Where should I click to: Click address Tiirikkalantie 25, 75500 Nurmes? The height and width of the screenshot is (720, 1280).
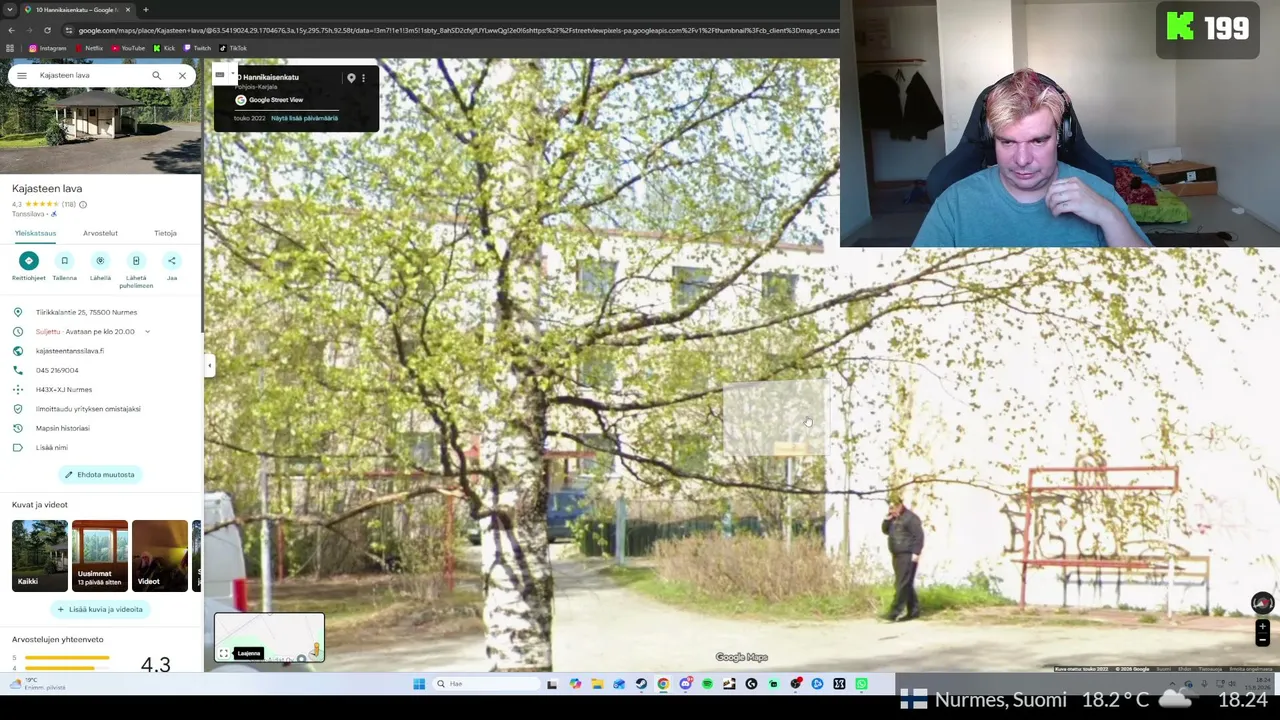click(86, 312)
